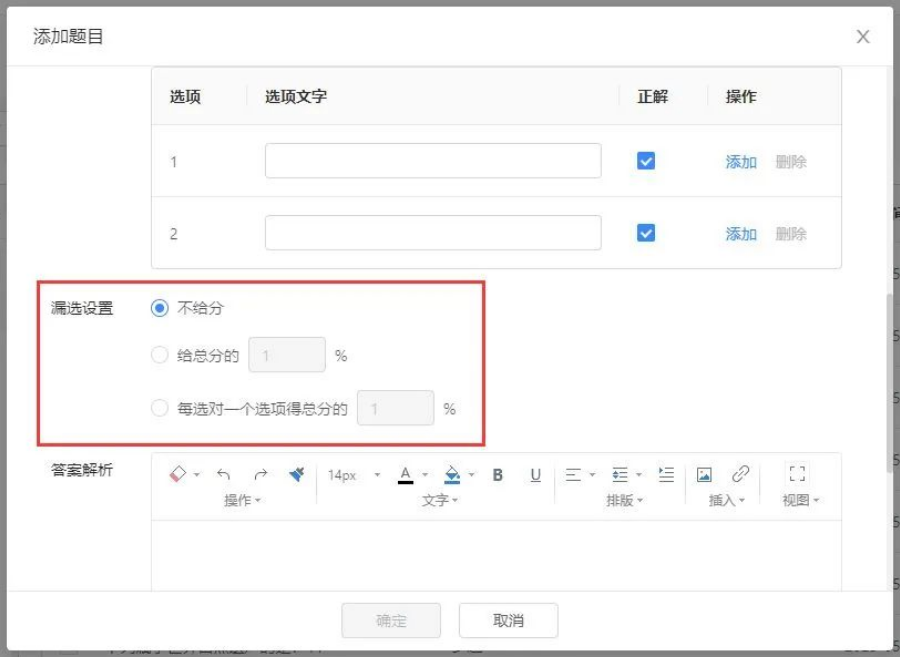Viewport: 900px width, 657px height.
Task: Click the background fill color icon
Action: 452,475
